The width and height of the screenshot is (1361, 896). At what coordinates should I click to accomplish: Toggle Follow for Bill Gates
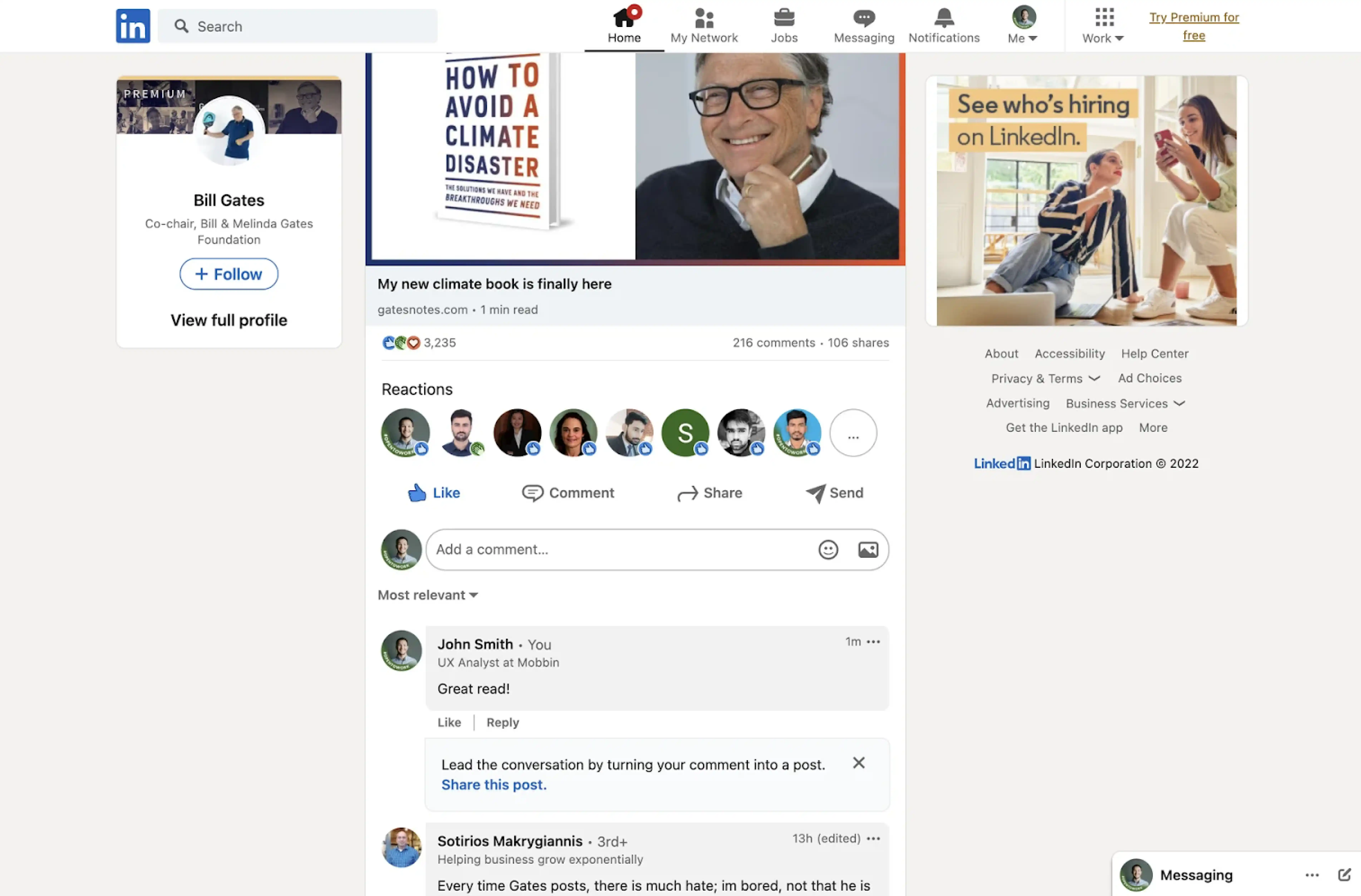[229, 274]
